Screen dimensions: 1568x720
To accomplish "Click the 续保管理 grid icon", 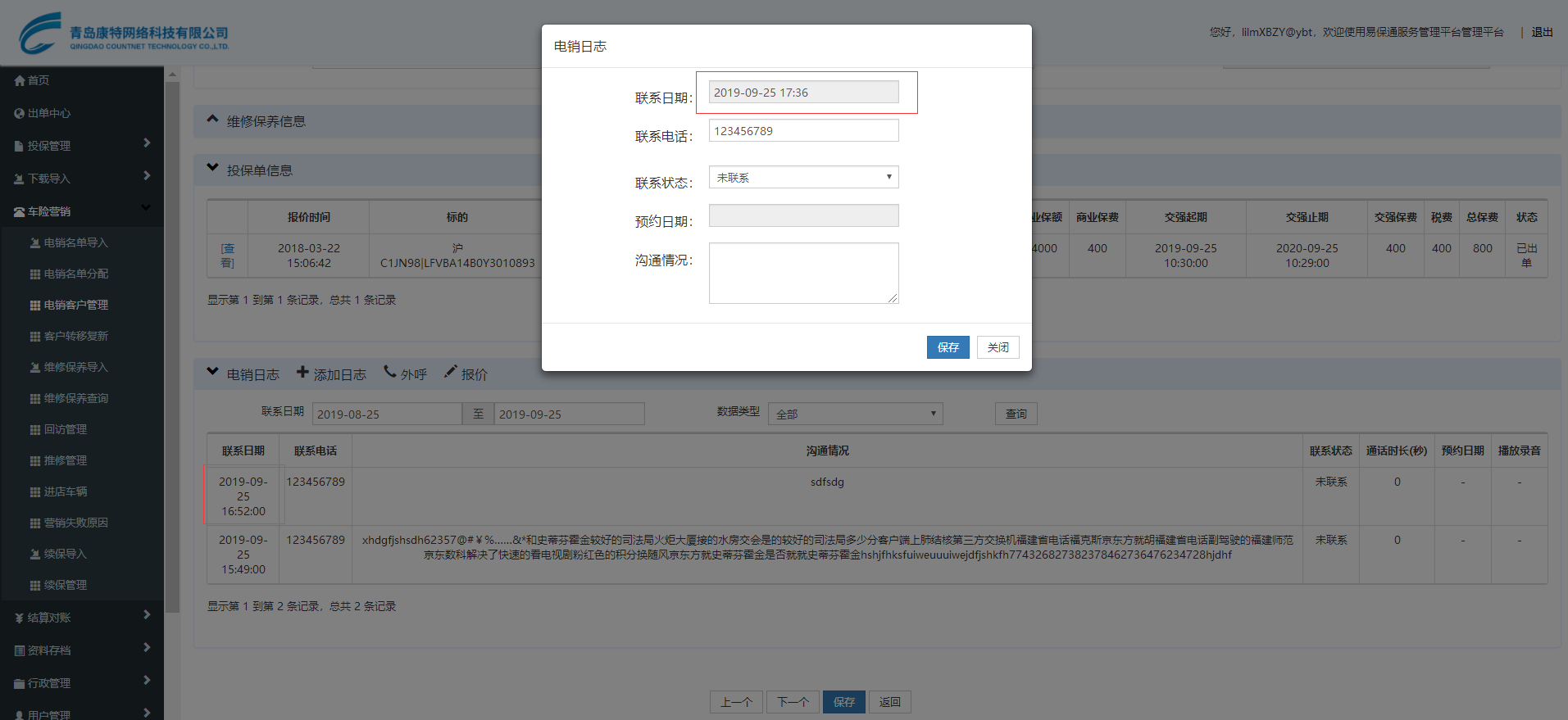I will coord(35,585).
